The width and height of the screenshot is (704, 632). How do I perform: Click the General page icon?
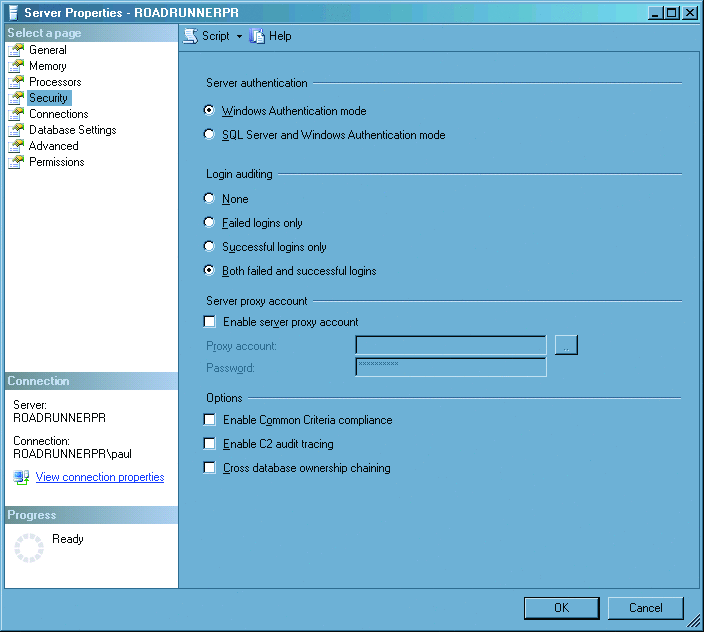[16, 50]
